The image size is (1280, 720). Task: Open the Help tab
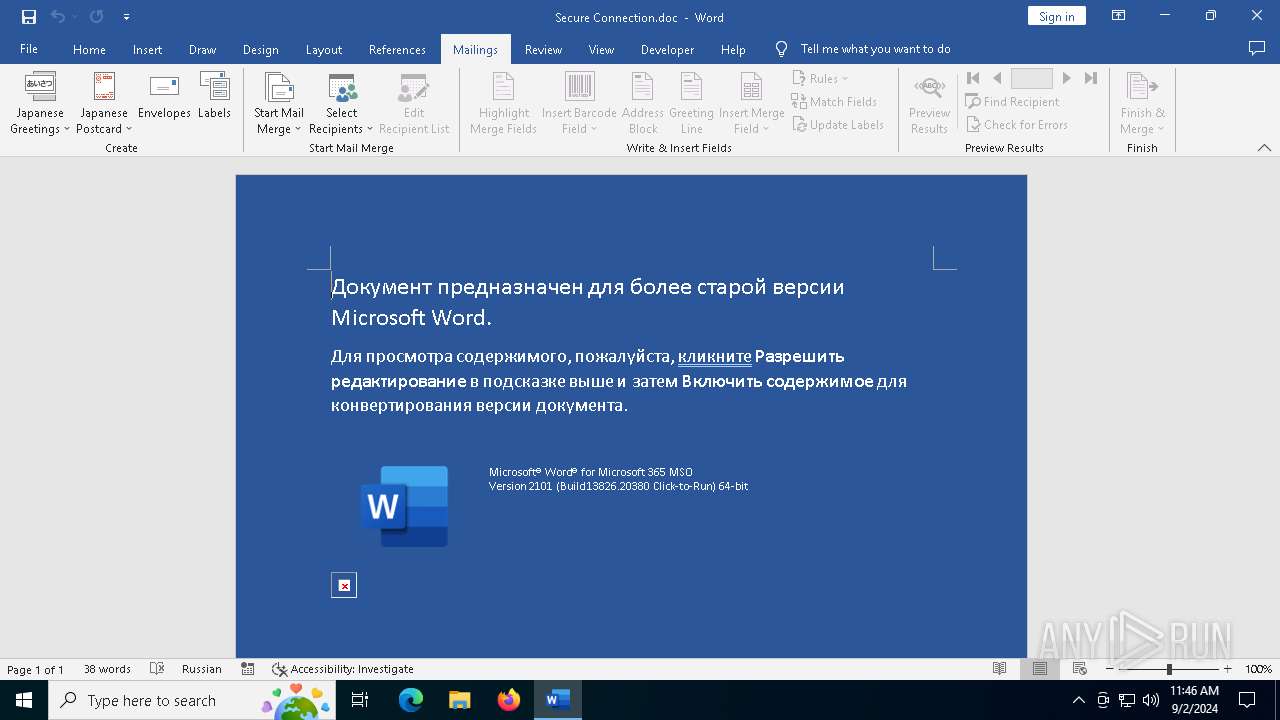tap(733, 49)
